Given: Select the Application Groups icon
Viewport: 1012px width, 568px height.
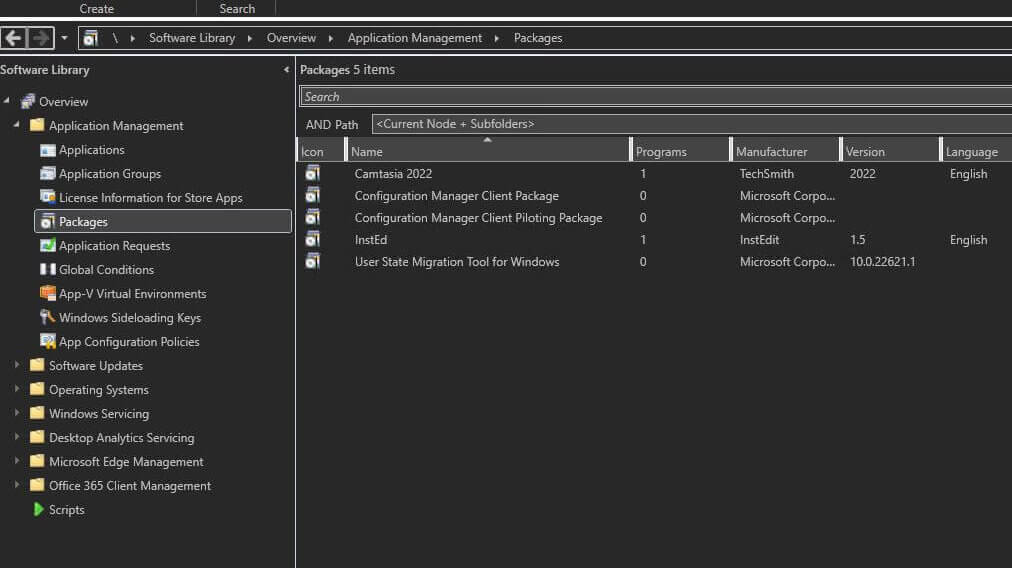Looking at the screenshot, I should (x=48, y=174).
